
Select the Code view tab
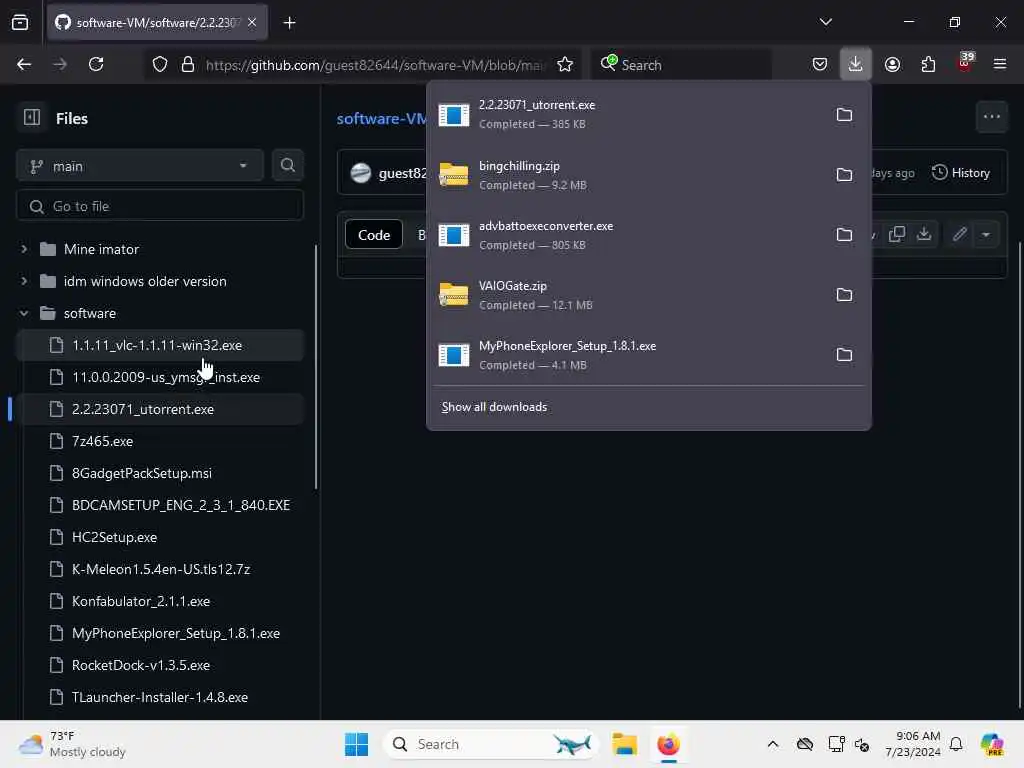click(374, 234)
